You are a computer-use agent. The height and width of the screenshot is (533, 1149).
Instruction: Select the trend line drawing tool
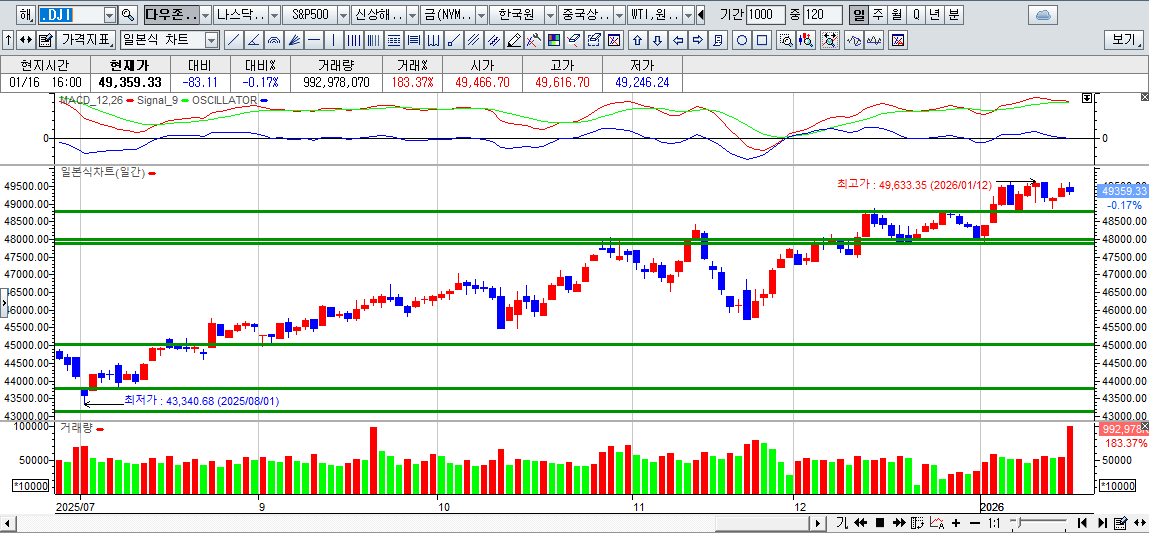(233, 41)
